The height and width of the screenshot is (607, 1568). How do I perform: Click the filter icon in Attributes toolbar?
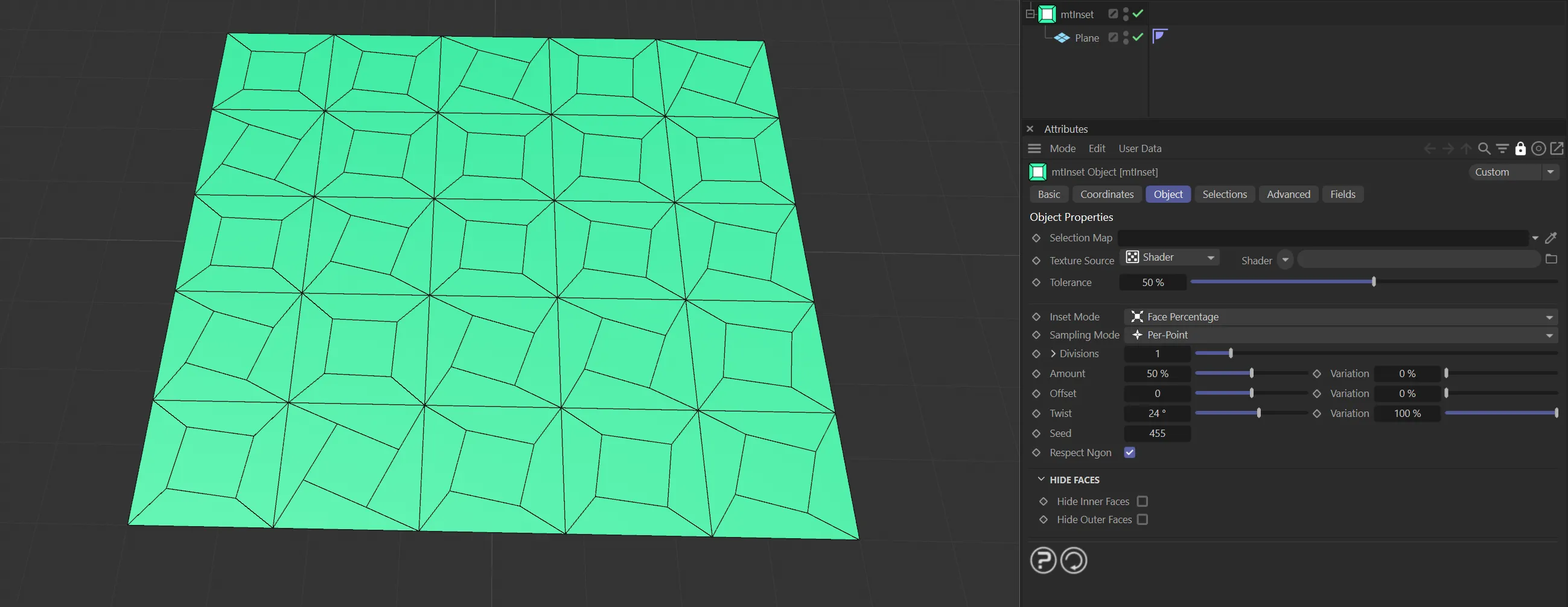(1502, 148)
